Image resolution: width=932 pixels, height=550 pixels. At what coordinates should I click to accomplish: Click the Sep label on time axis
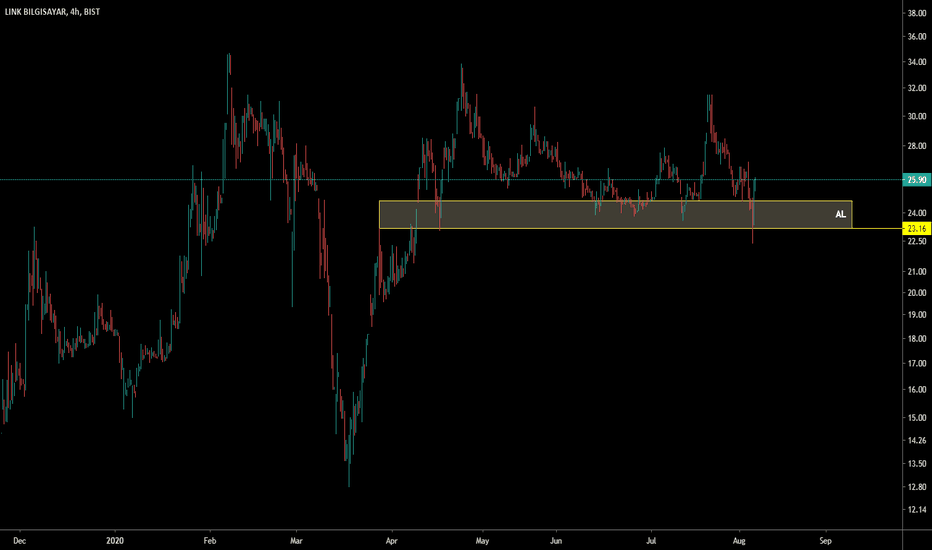825,541
